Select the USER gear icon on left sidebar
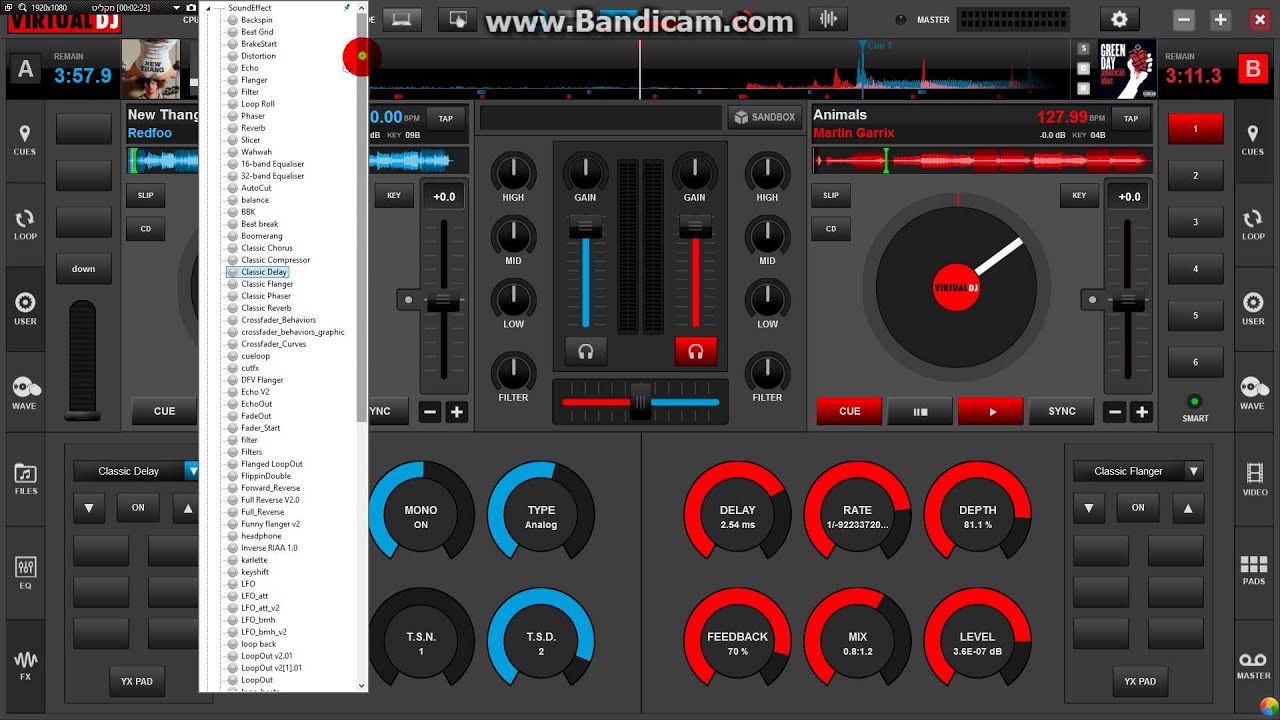This screenshot has width=1280, height=720. [x=25, y=309]
